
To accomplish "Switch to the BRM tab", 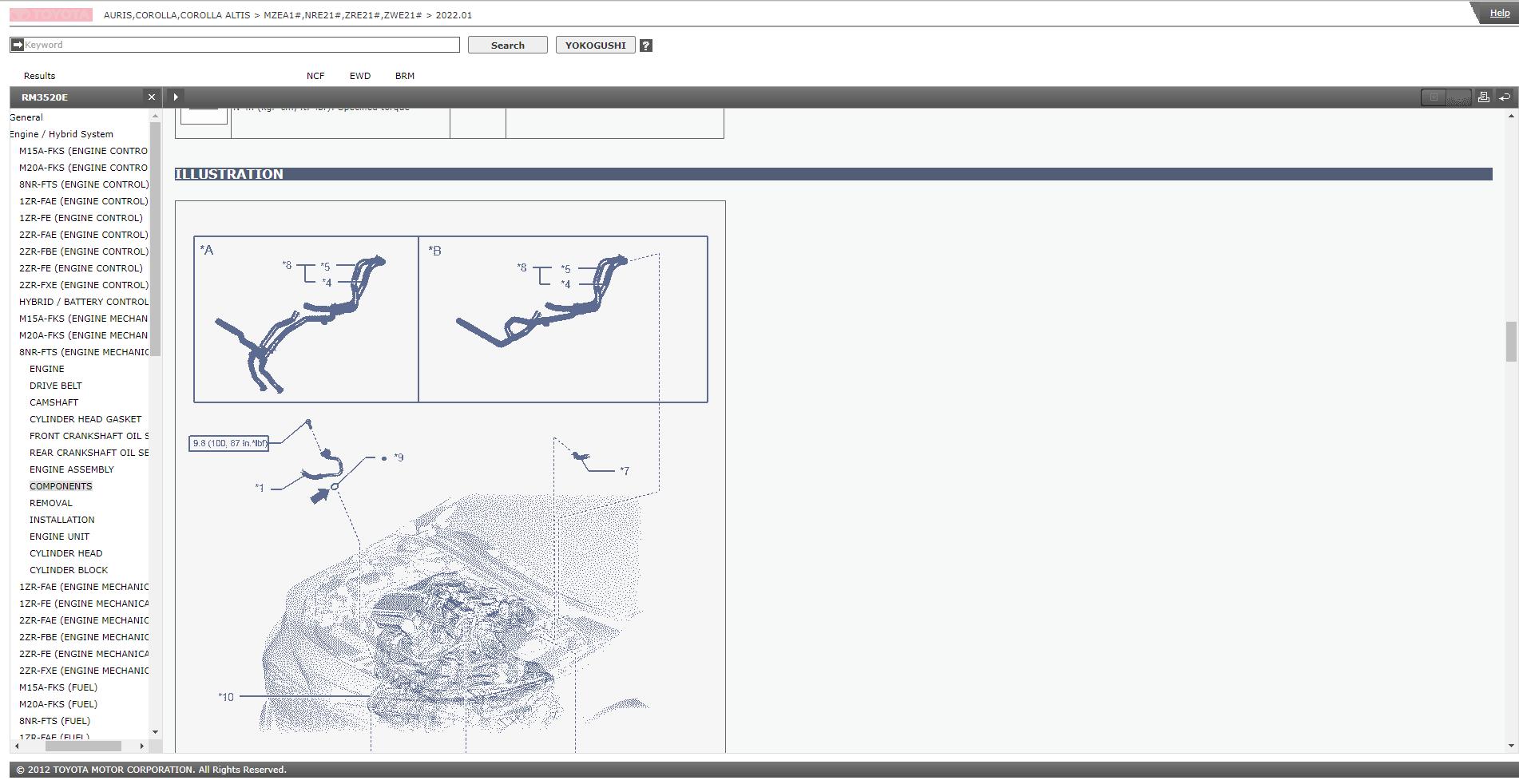I will 405,76.
